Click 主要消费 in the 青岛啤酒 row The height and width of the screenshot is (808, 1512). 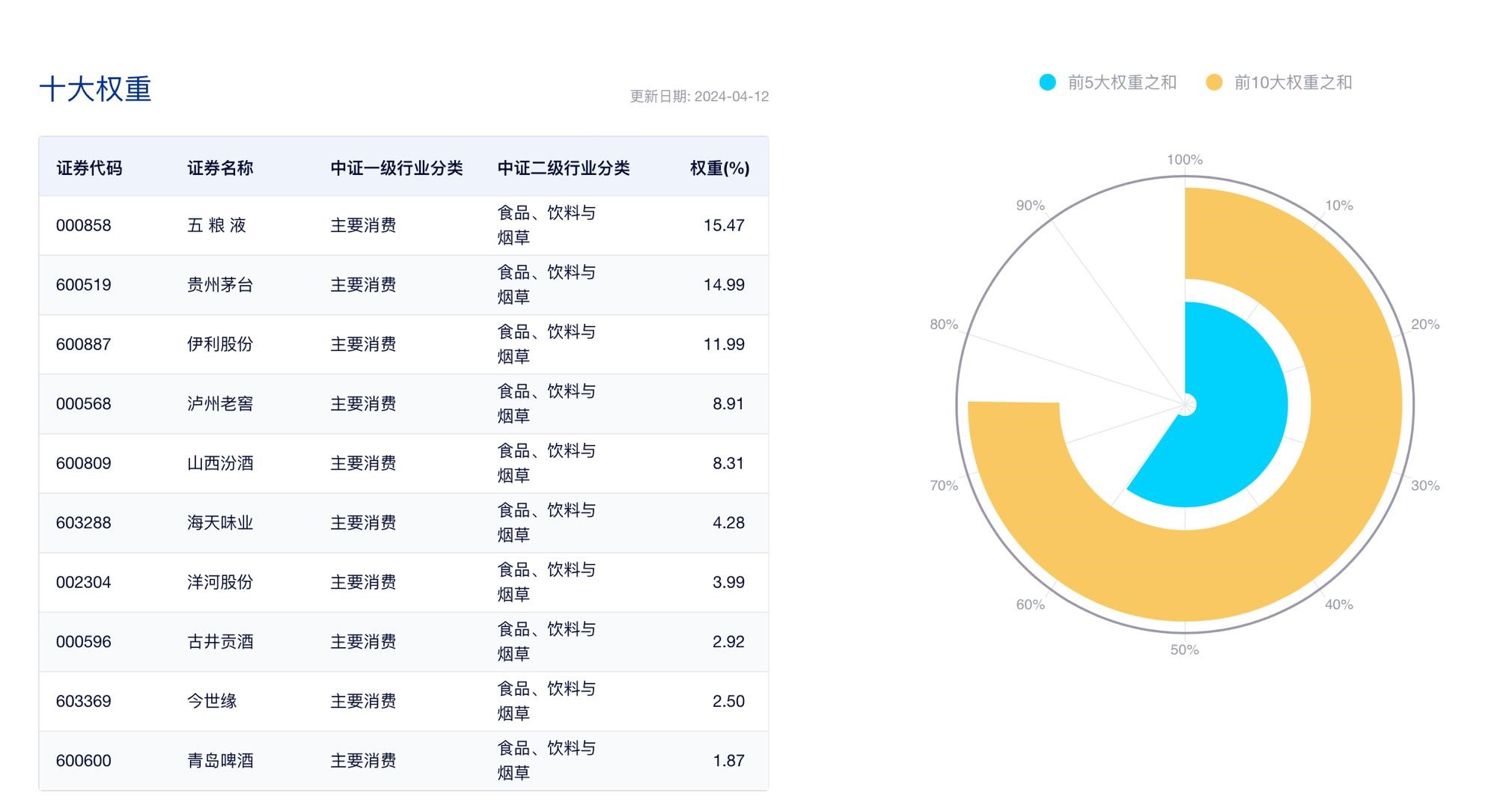click(x=363, y=760)
